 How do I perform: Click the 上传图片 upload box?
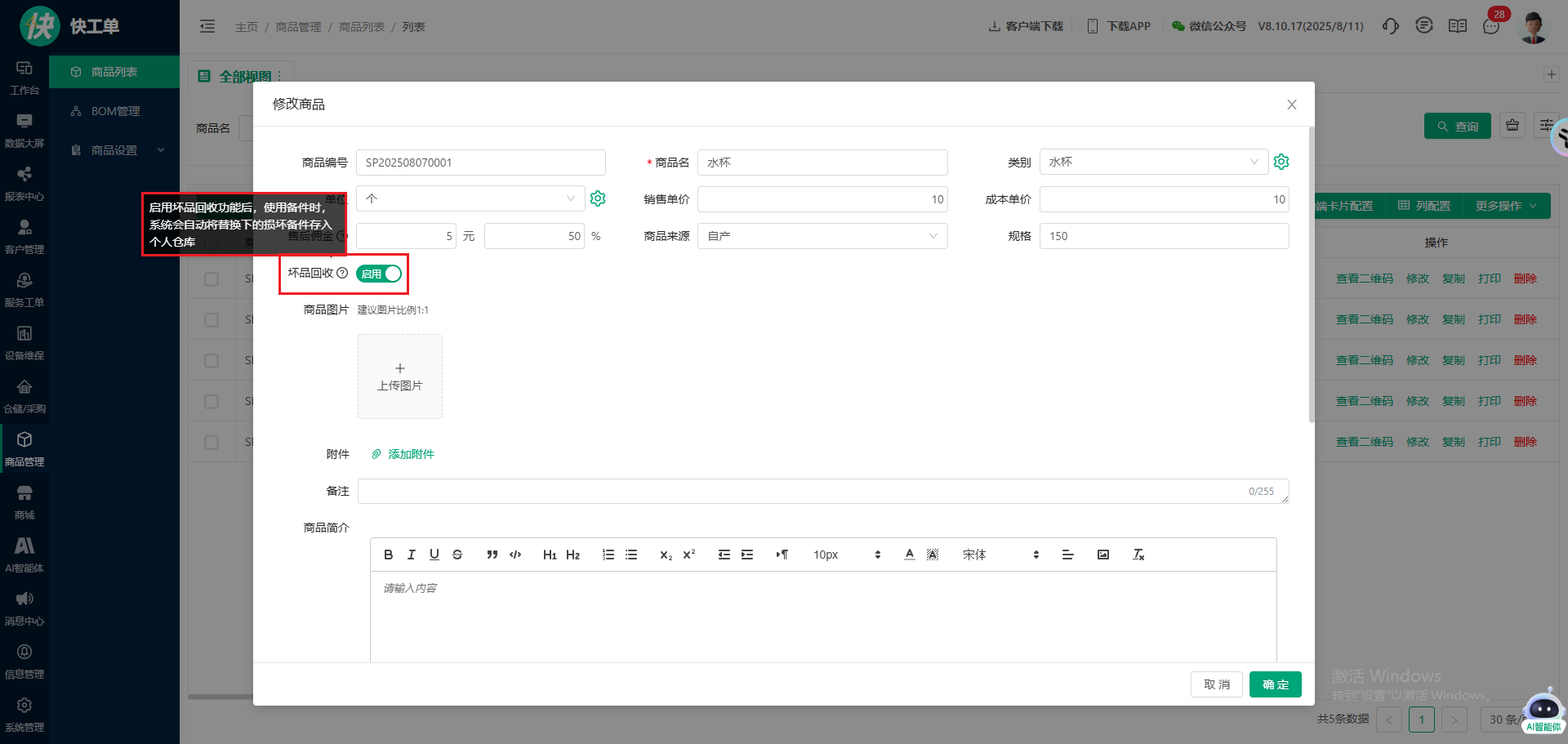(400, 376)
